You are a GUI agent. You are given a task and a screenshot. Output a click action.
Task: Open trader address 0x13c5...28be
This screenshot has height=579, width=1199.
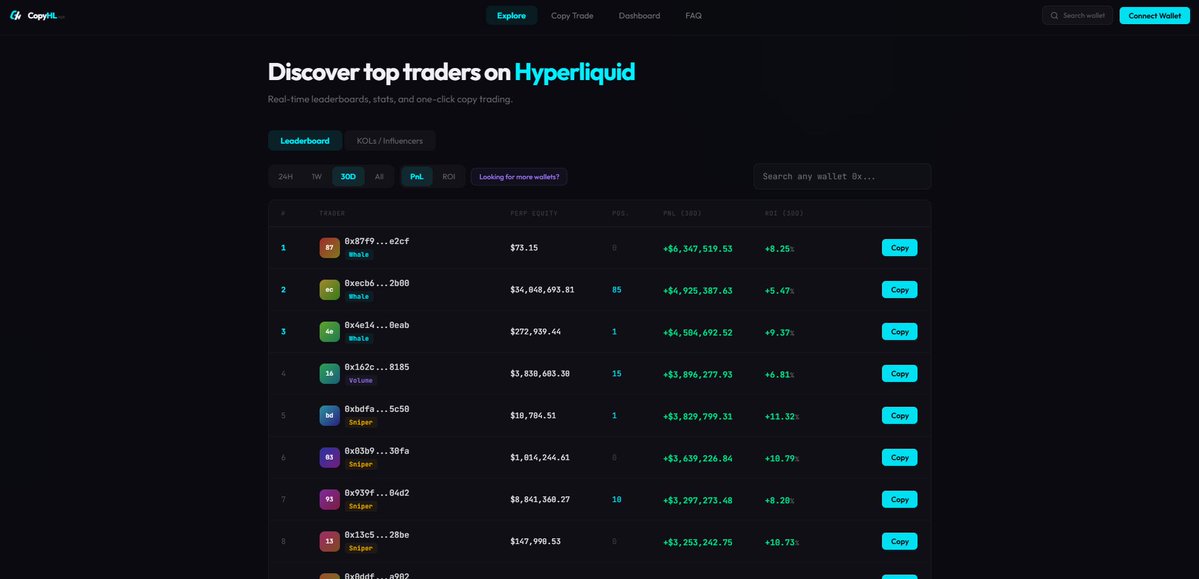coord(377,535)
